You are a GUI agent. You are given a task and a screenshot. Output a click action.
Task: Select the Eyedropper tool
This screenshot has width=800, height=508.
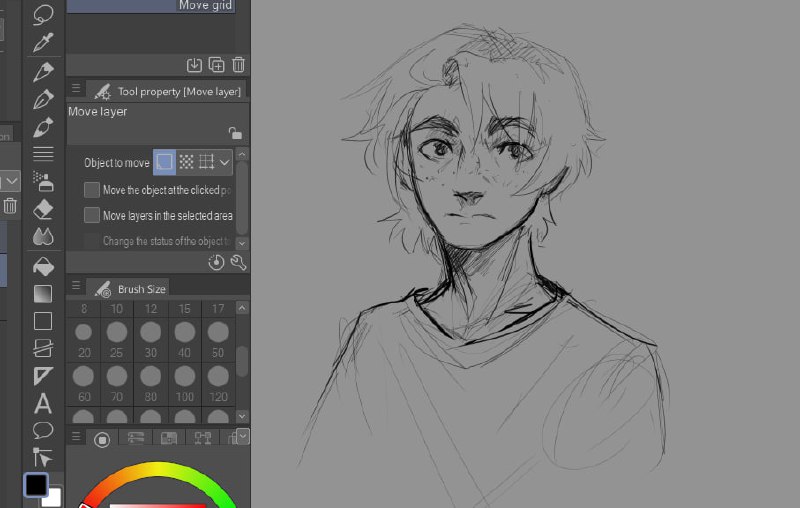click(x=43, y=42)
